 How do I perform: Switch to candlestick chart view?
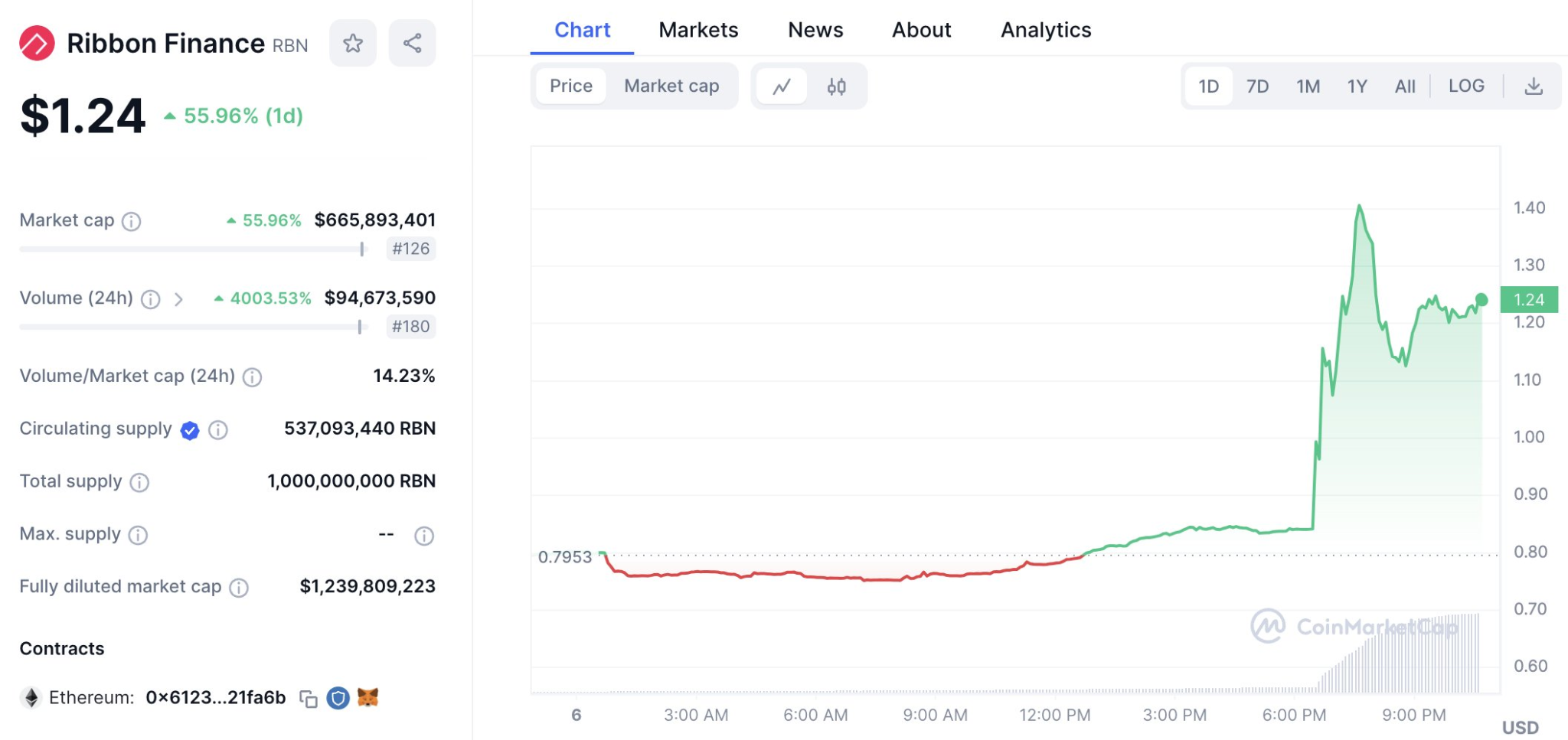tap(836, 86)
